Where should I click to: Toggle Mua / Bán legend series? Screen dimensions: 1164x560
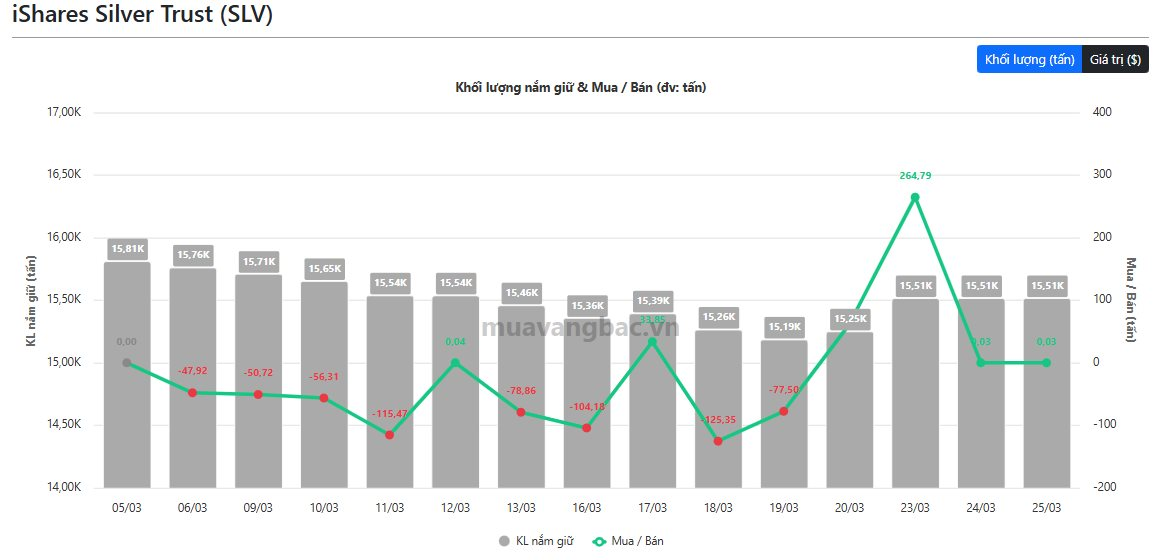(628, 541)
